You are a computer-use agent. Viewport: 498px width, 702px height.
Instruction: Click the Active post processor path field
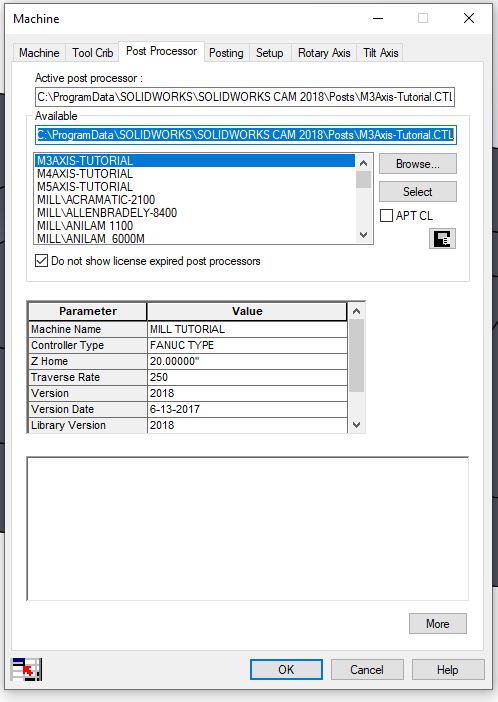pos(245,97)
